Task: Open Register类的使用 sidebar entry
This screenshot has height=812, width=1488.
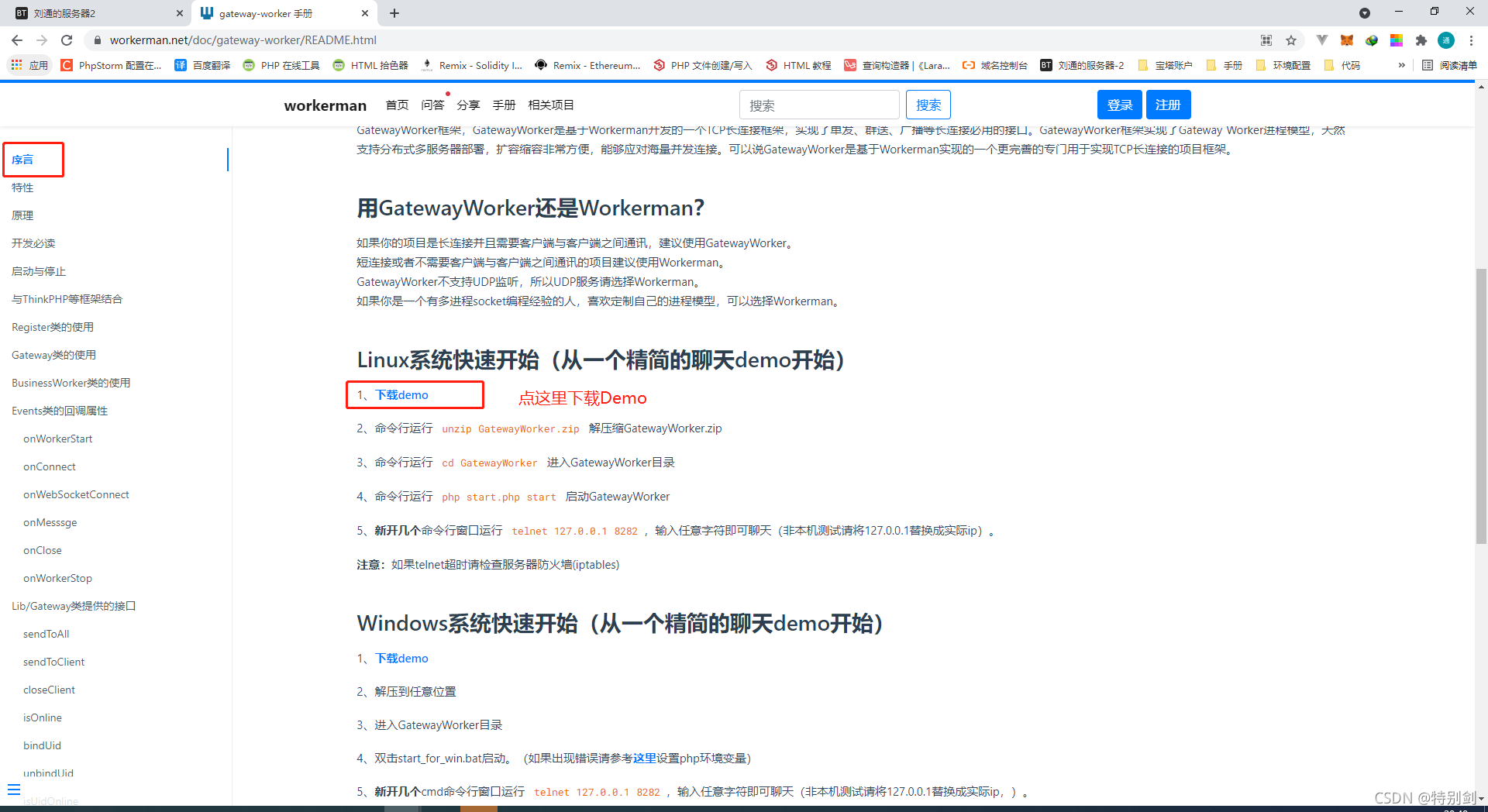Action: pos(53,327)
